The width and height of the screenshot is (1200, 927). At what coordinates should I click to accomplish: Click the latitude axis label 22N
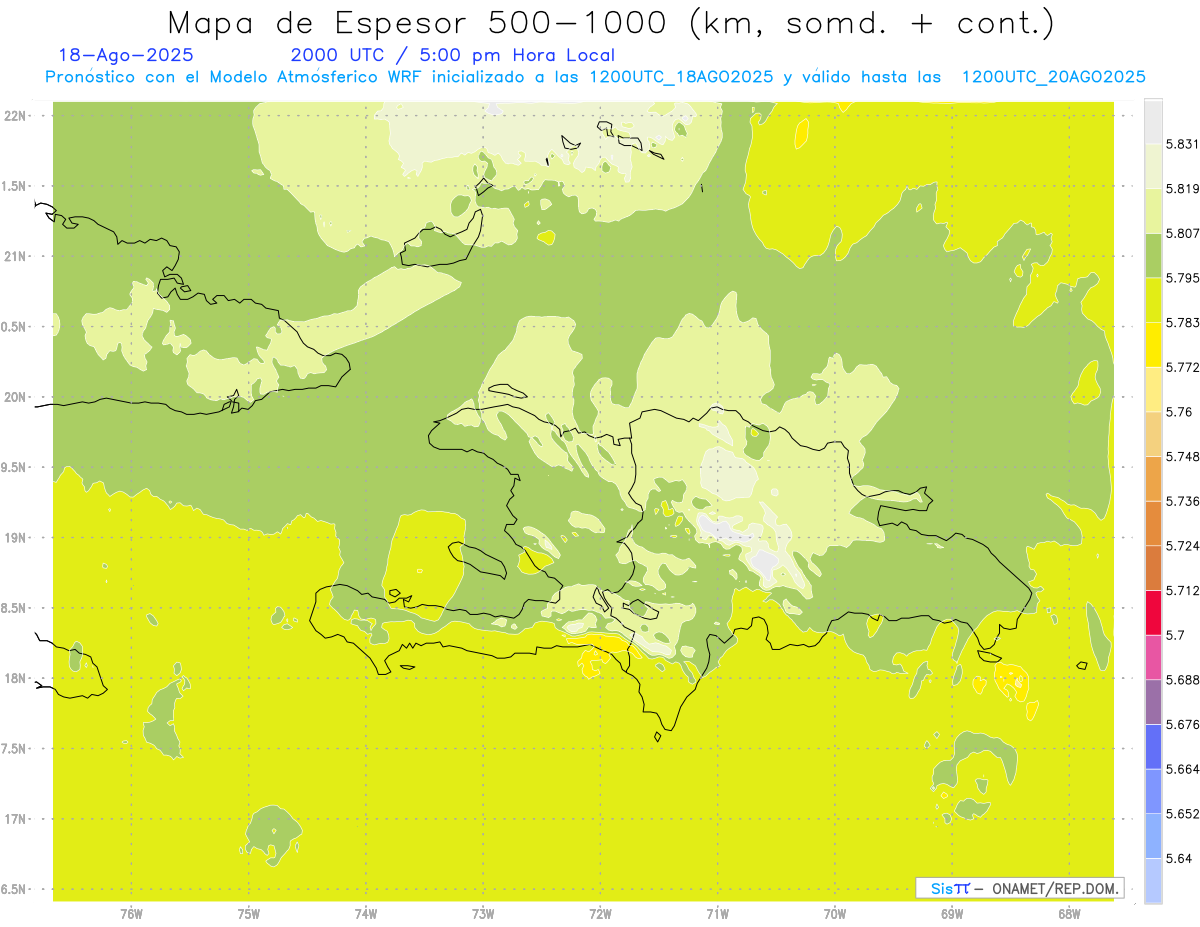tap(17, 116)
